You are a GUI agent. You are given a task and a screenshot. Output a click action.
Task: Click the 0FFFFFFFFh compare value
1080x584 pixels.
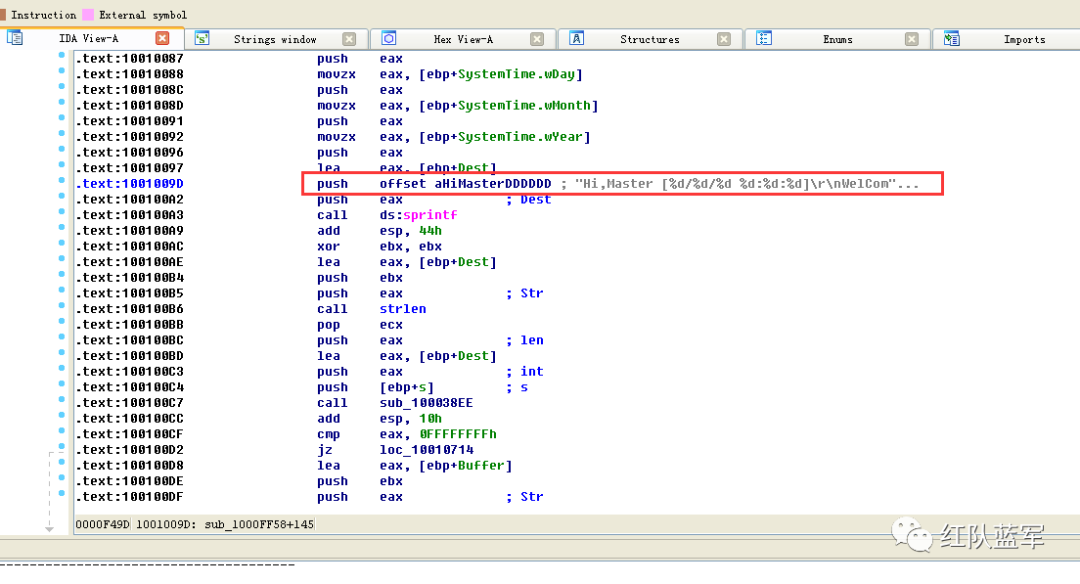tap(457, 434)
